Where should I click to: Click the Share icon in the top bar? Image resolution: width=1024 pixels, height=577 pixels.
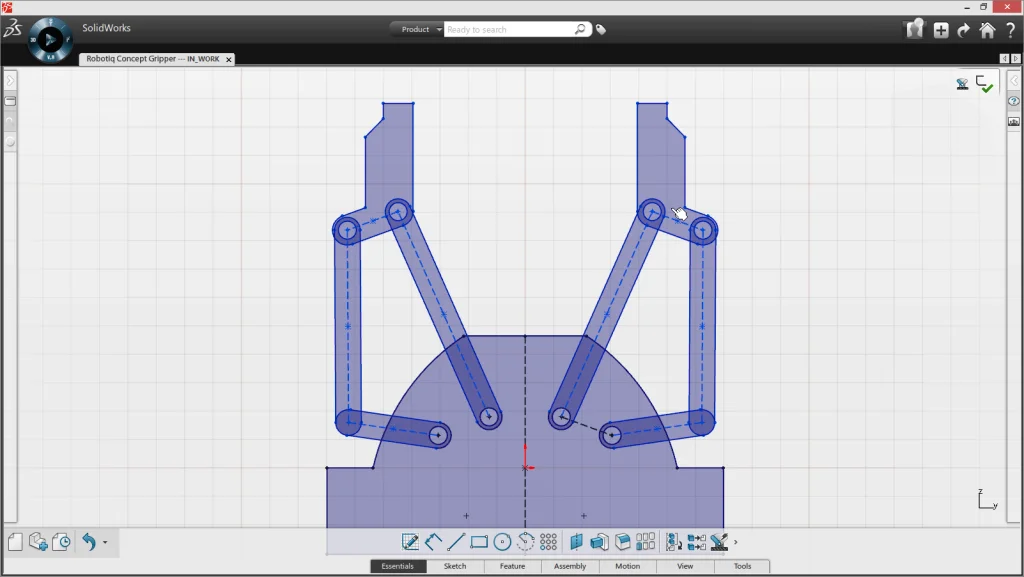[x=913, y=29]
